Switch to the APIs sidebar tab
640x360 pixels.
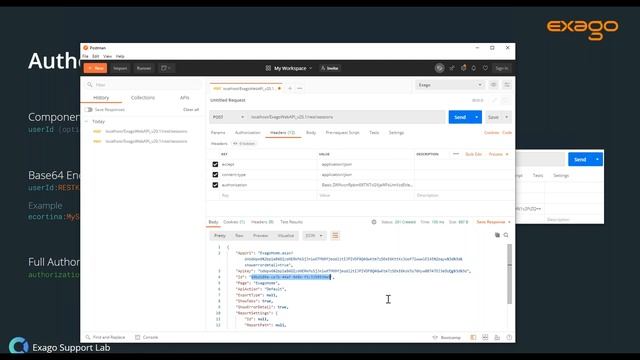click(x=184, y=98)
